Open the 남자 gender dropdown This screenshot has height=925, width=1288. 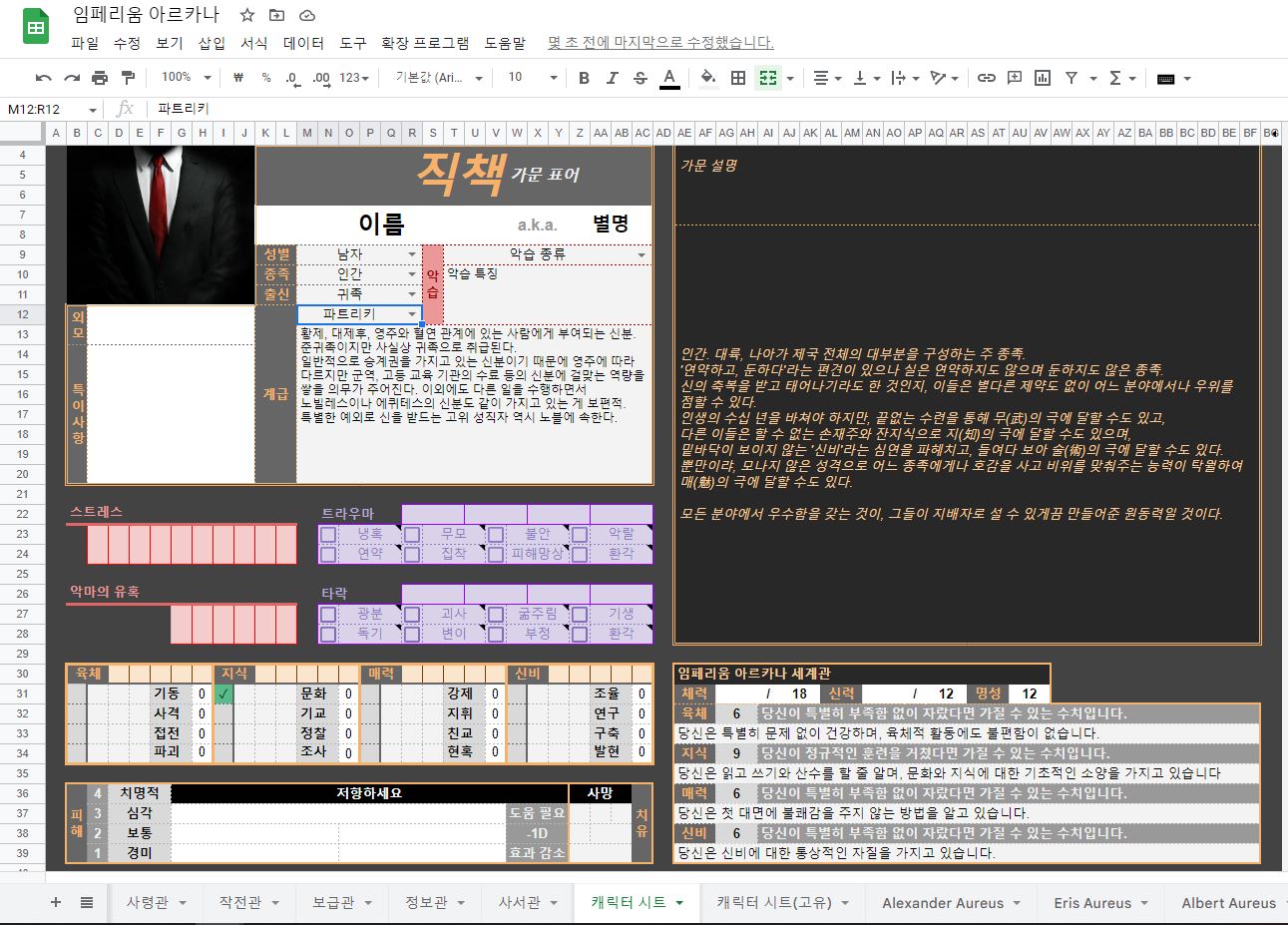[x=411, y=254]
